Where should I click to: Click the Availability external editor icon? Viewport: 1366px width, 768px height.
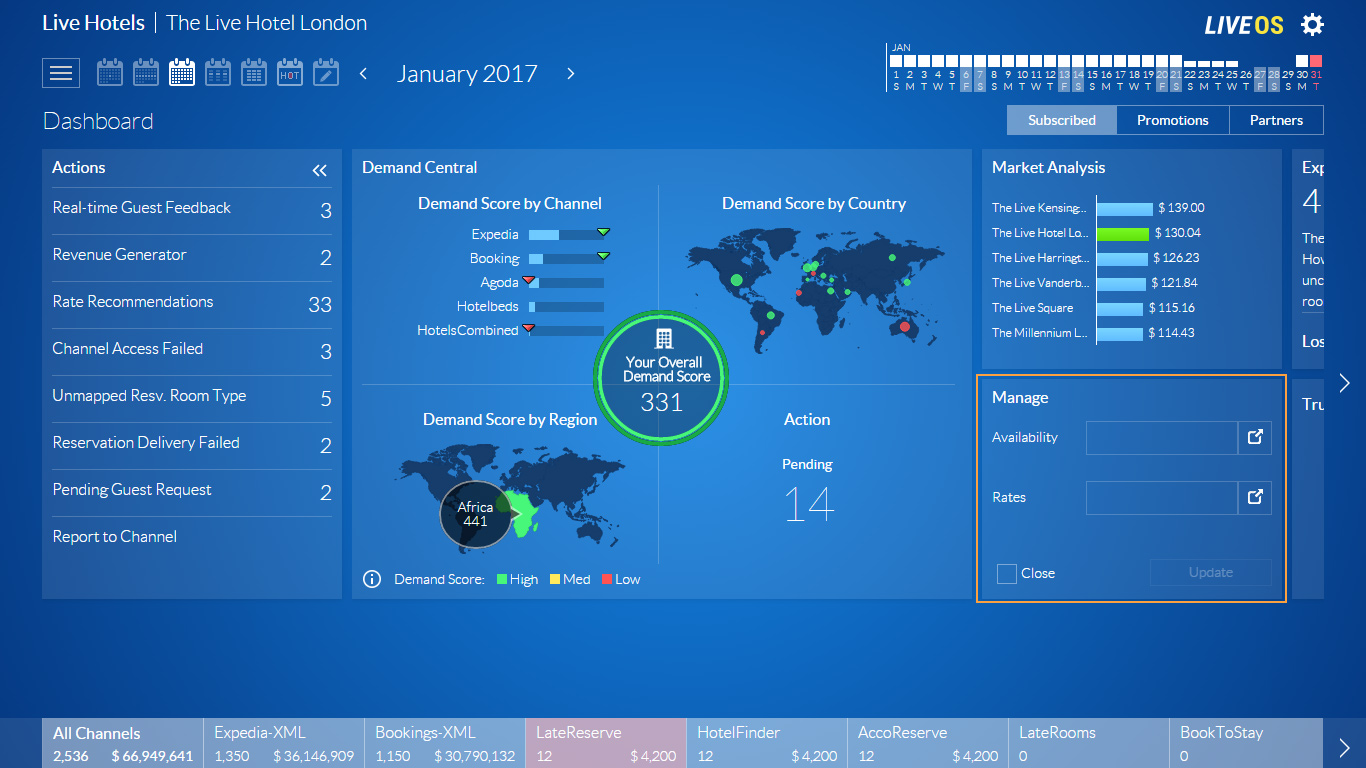(x=1255, y=437)
